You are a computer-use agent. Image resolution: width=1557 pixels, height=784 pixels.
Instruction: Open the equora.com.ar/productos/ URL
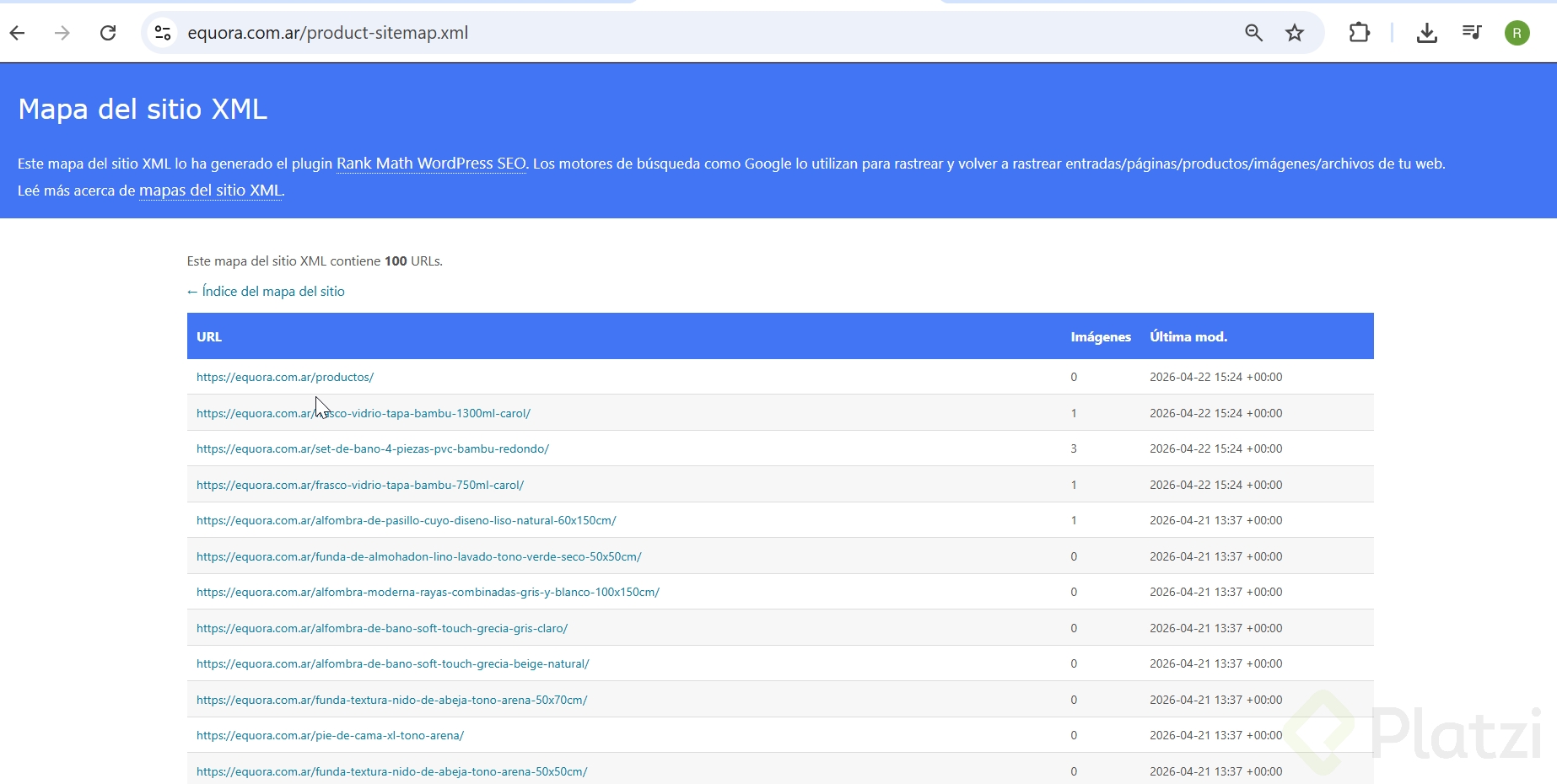[285, 377]
